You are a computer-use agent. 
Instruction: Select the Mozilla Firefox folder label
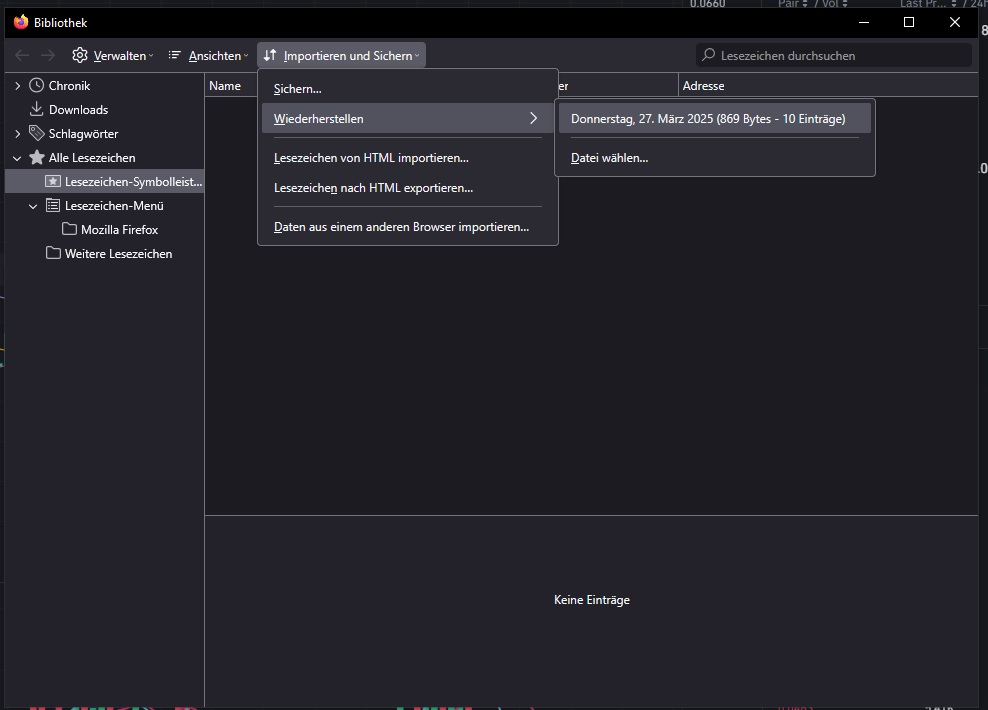tap(120, 229)
